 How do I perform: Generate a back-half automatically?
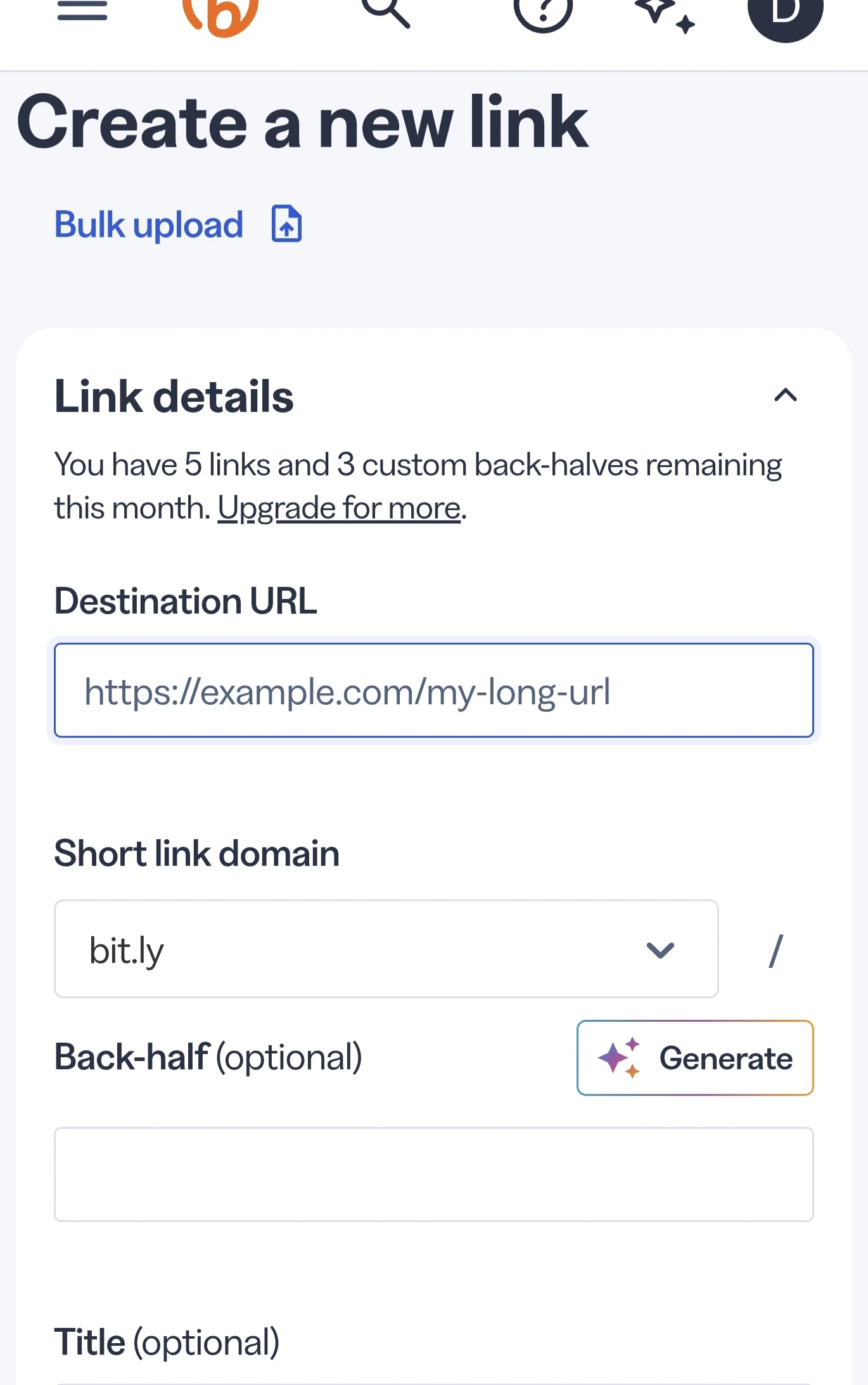694,1059
